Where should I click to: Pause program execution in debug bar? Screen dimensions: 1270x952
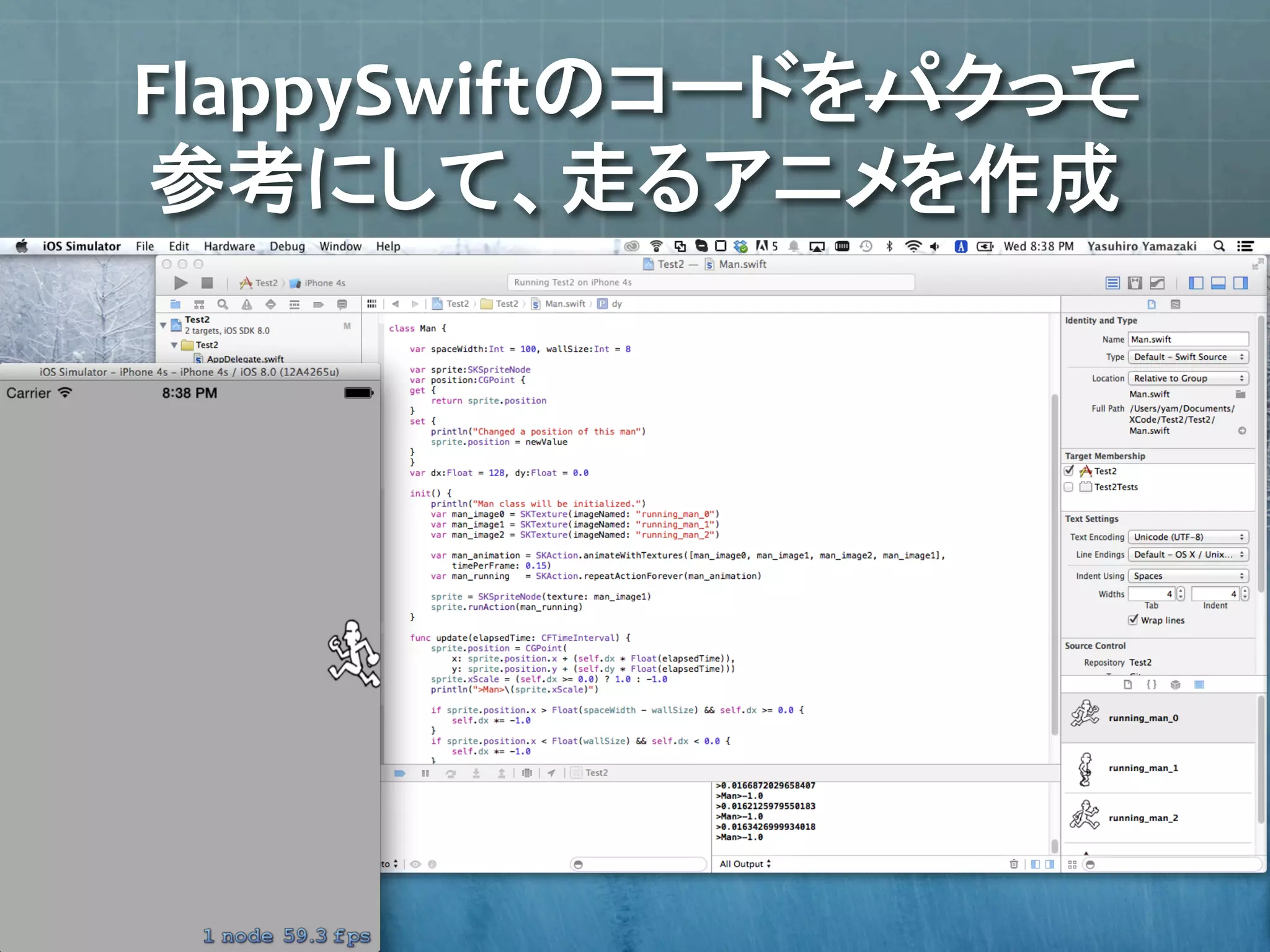tap(425, 773)
